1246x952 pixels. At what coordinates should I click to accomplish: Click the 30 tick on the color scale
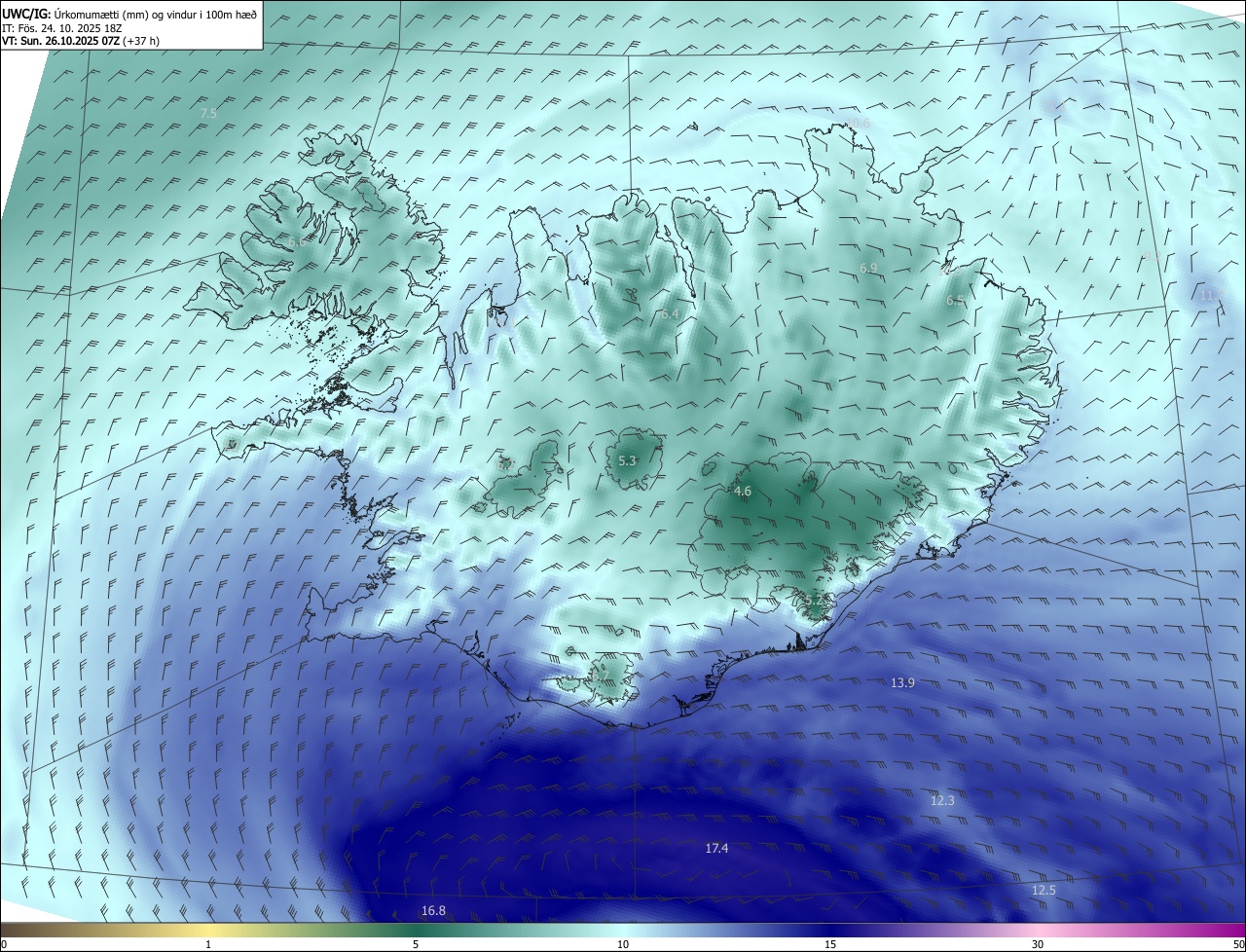pos(1038,944)
